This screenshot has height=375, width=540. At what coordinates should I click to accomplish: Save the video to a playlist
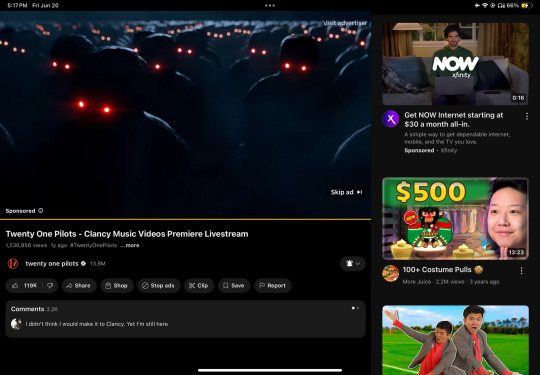pyautogui.click(x=234, y=285)
